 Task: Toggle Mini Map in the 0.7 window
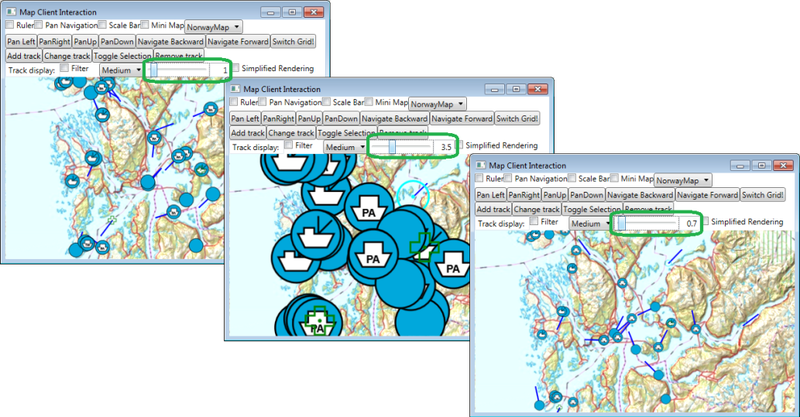point(614,178)
